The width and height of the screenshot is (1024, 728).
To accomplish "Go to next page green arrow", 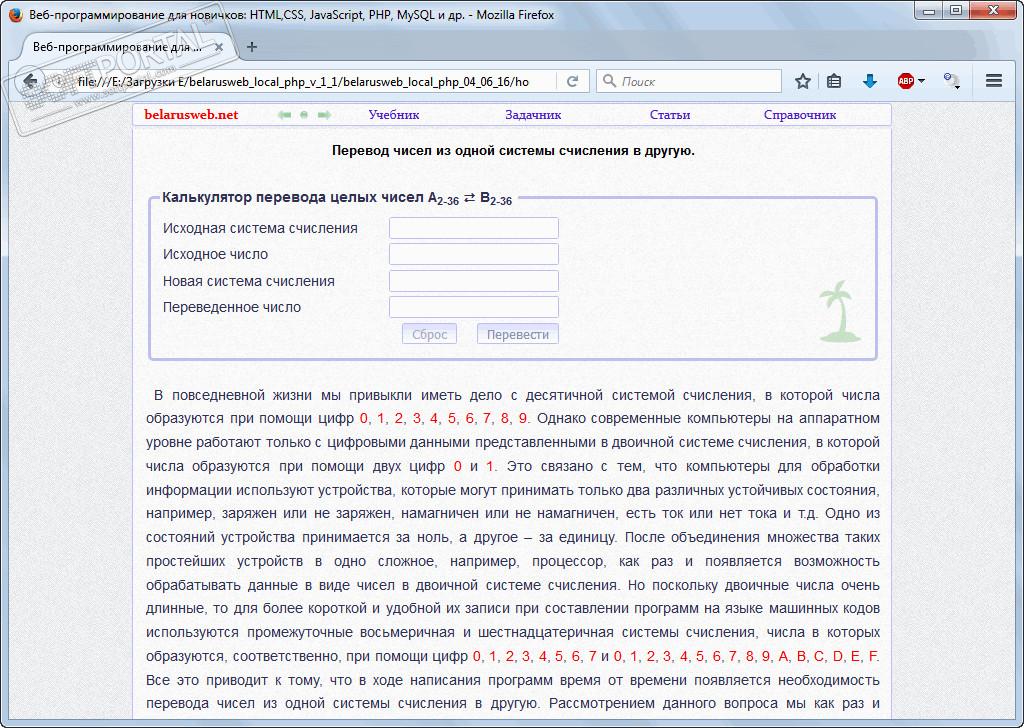I will (324, 115).
